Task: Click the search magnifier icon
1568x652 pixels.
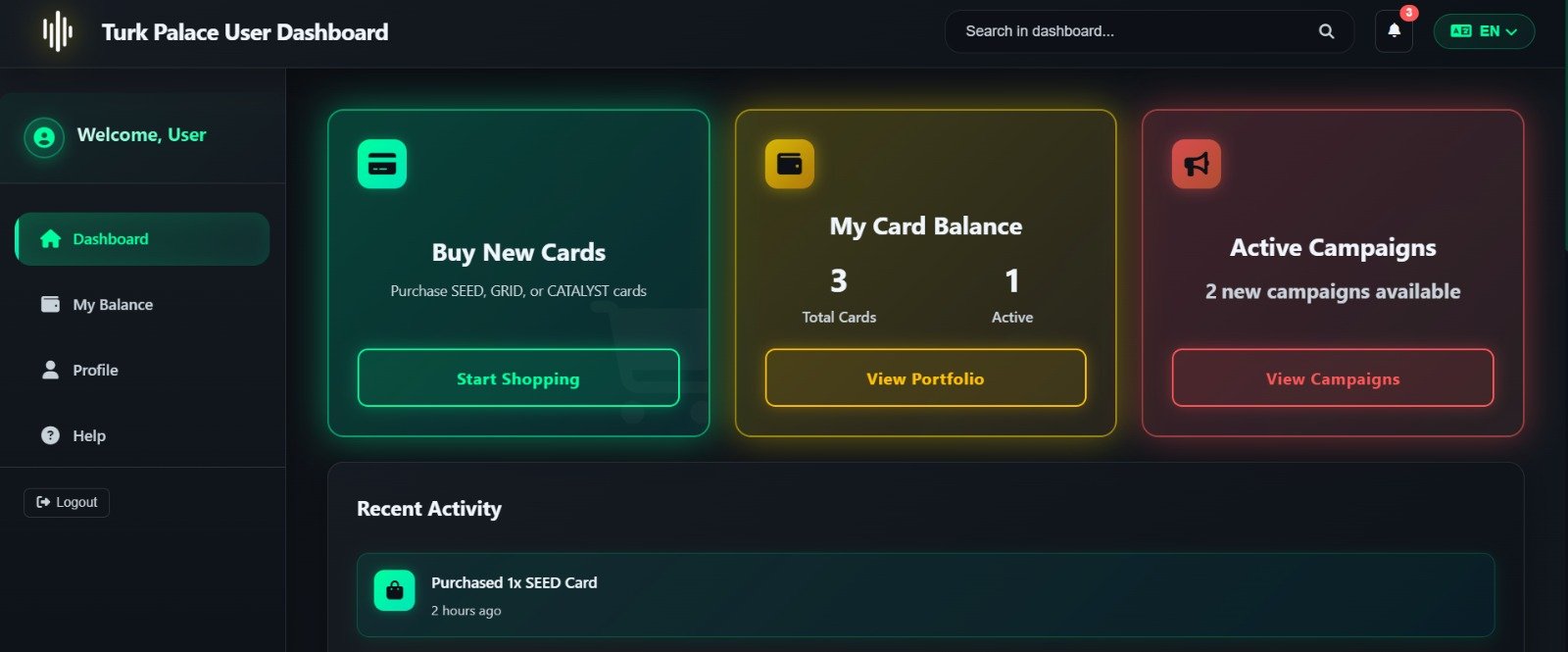Action: (1326, 31)
